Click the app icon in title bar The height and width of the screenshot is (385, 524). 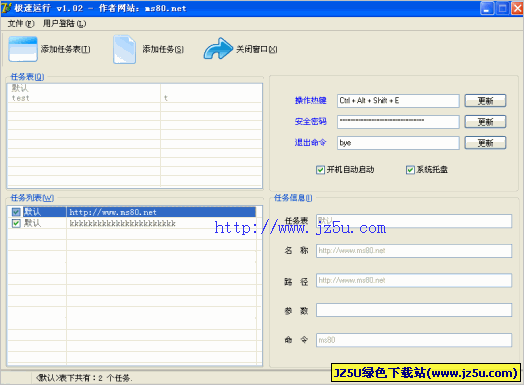click(7, 8)
